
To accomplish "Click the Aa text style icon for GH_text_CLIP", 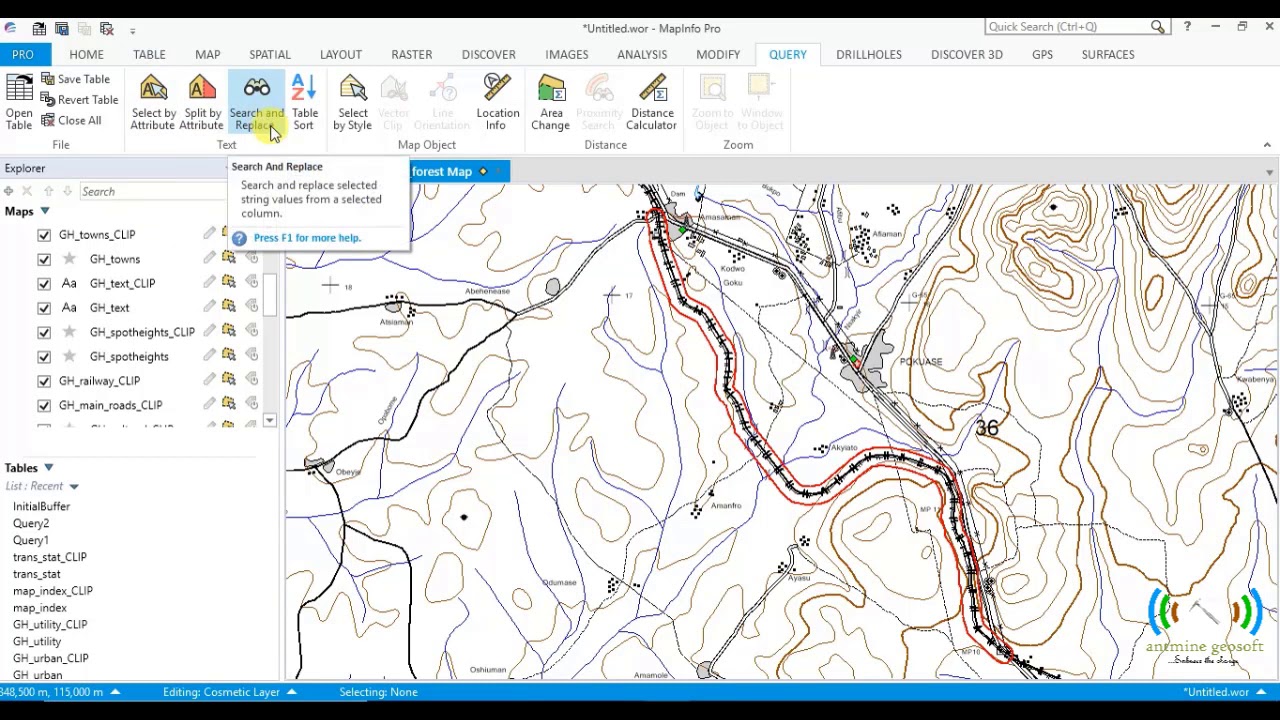I will click(69, 283).
